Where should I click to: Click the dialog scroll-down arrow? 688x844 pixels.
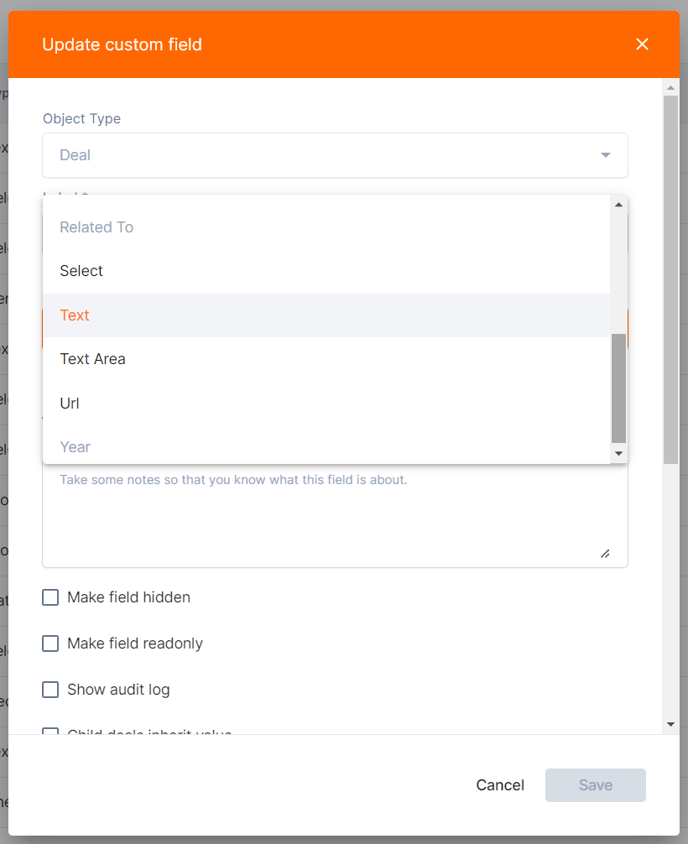coord(670,725)
